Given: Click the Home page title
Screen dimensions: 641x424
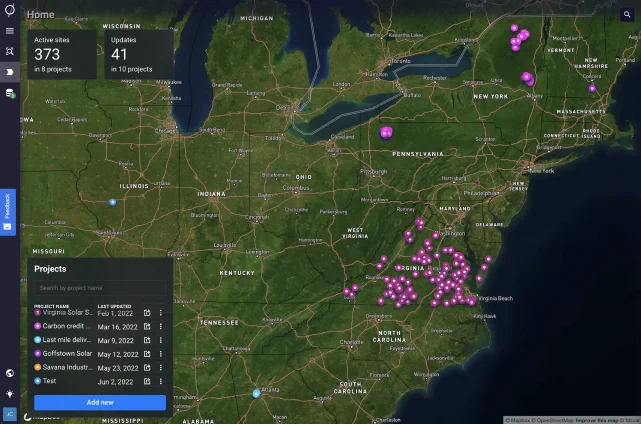Looking at the screenshot, I should (40, 15).
